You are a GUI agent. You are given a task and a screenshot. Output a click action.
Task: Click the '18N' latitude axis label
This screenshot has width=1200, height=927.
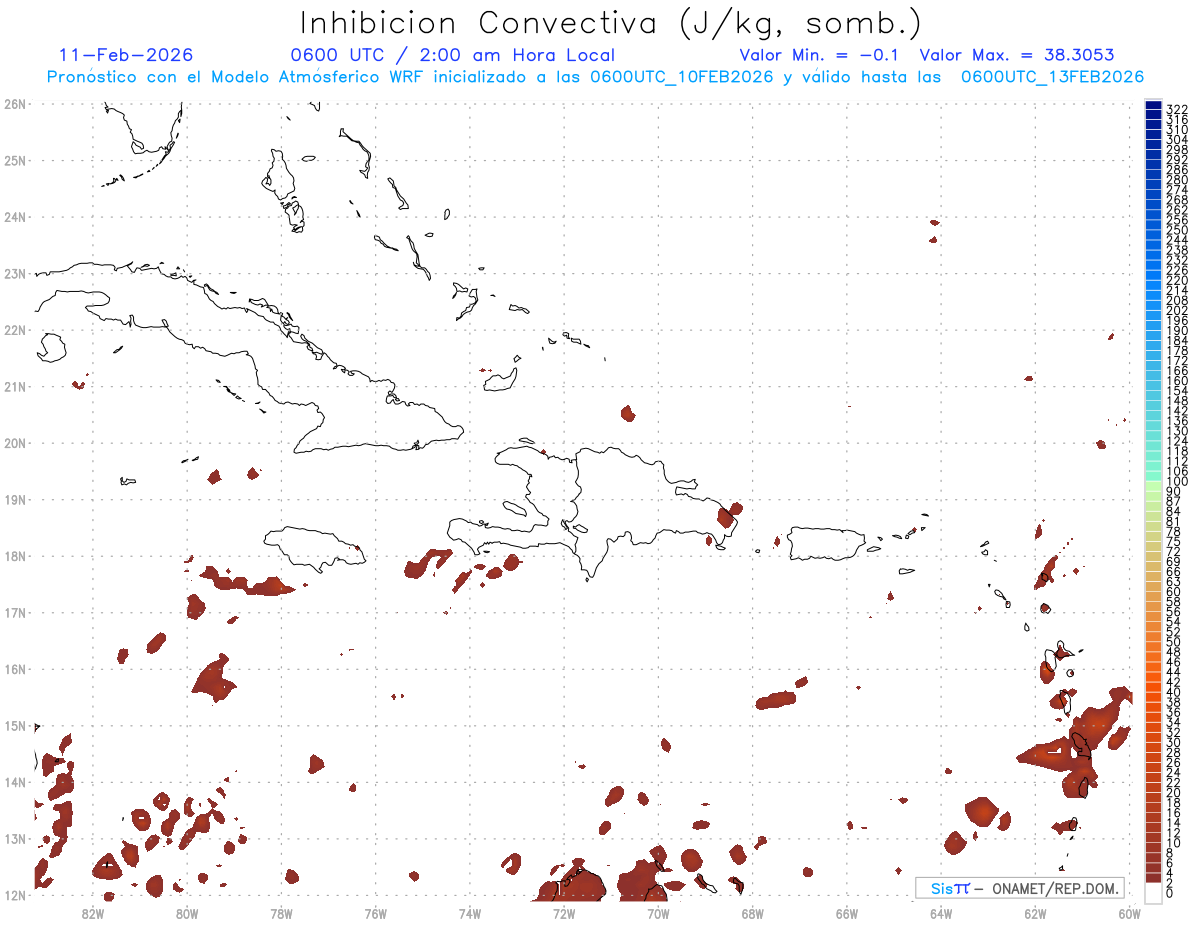point(15,556)
